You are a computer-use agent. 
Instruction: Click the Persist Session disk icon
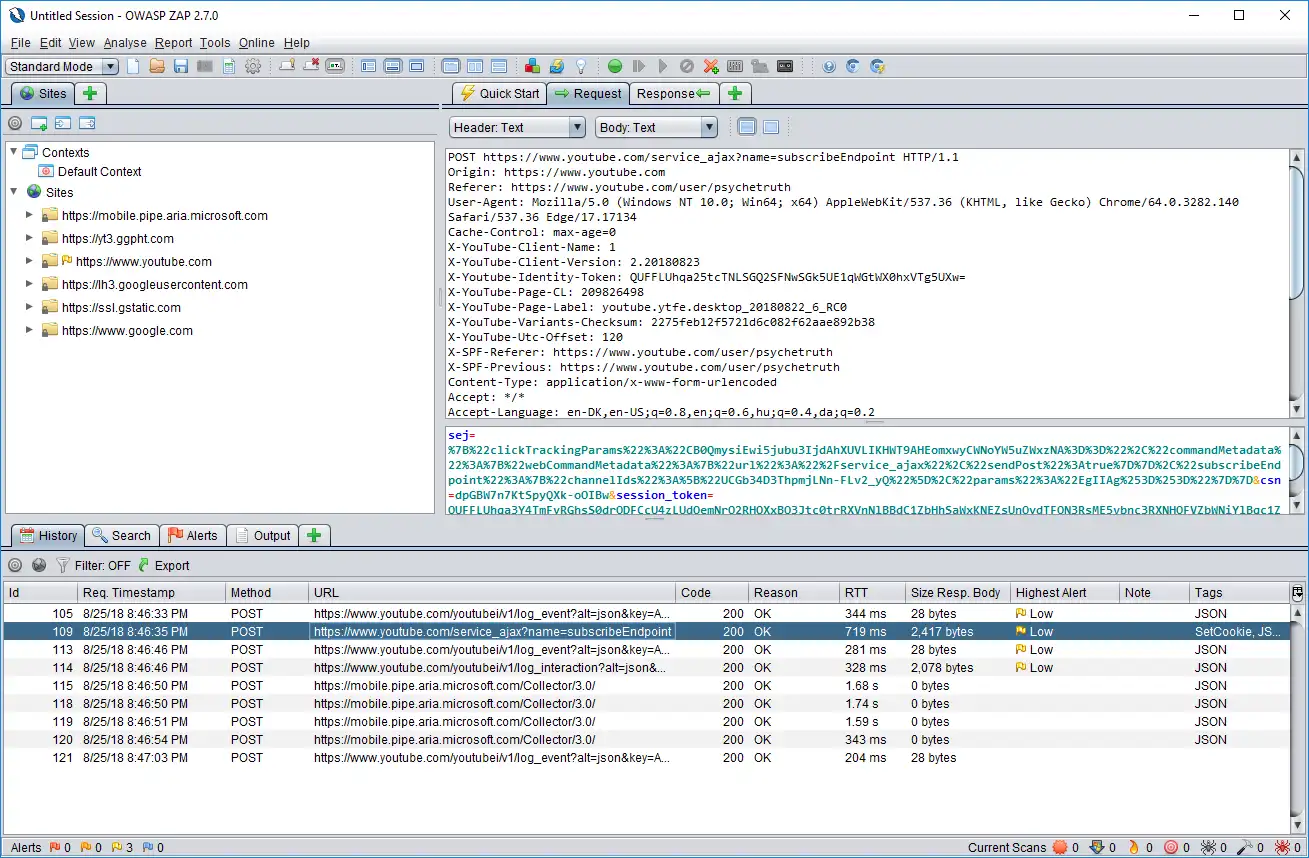[x=181, y=66]
